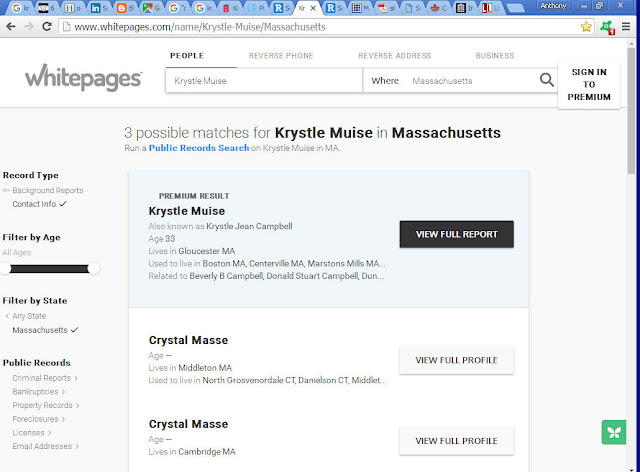Viewport: 640px width, 472px height.
Task: Click SIGN IN TO PREMIUM
Action: coord(589,85)
